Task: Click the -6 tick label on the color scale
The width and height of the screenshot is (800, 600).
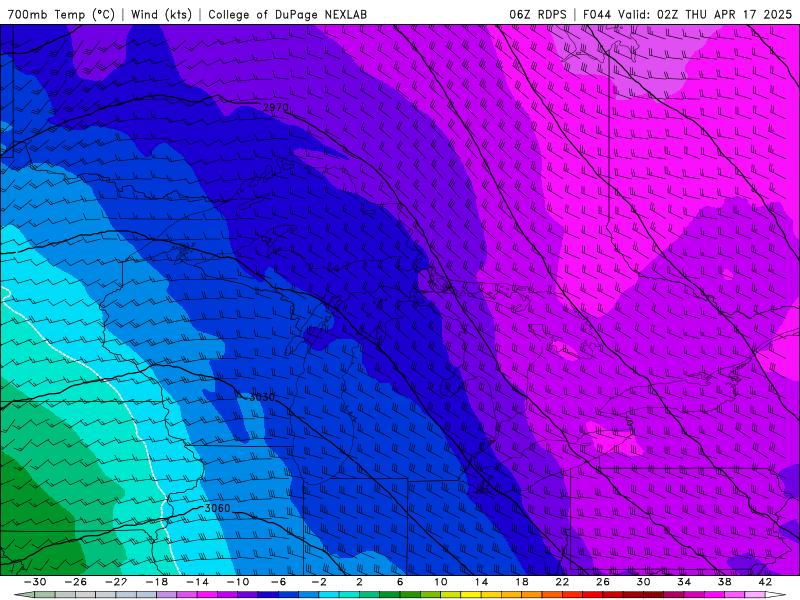Action: tap(278, 582)
